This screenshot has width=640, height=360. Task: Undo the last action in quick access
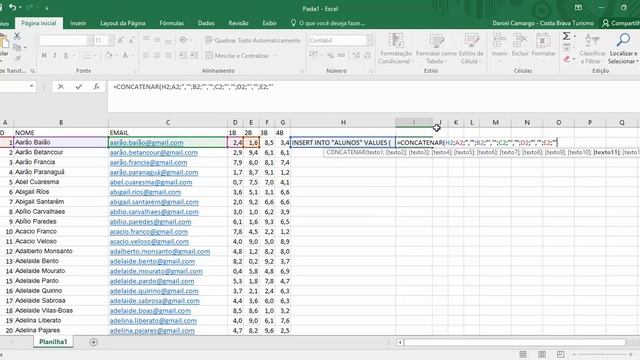click(x=13, y=7)
